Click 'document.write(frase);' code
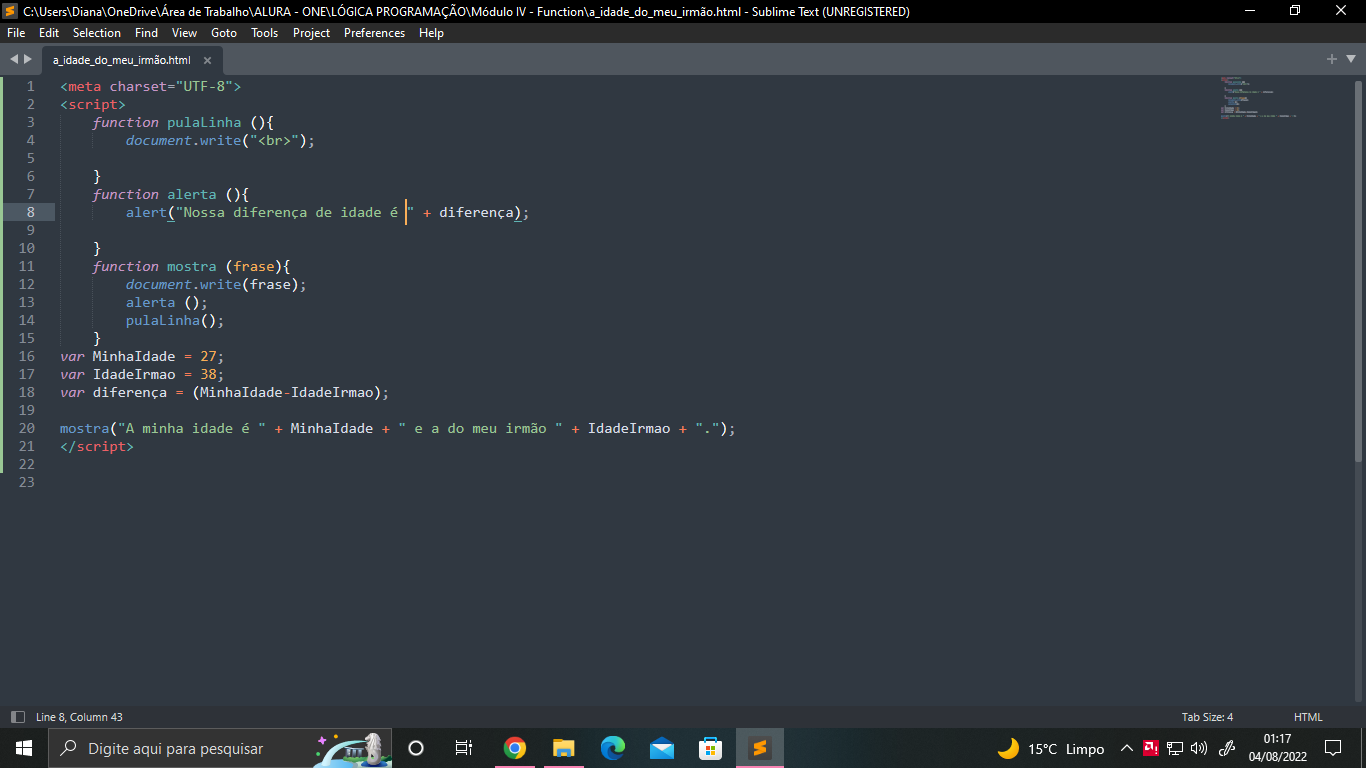Screen dimensions: 1366x768 coord(216,284)
